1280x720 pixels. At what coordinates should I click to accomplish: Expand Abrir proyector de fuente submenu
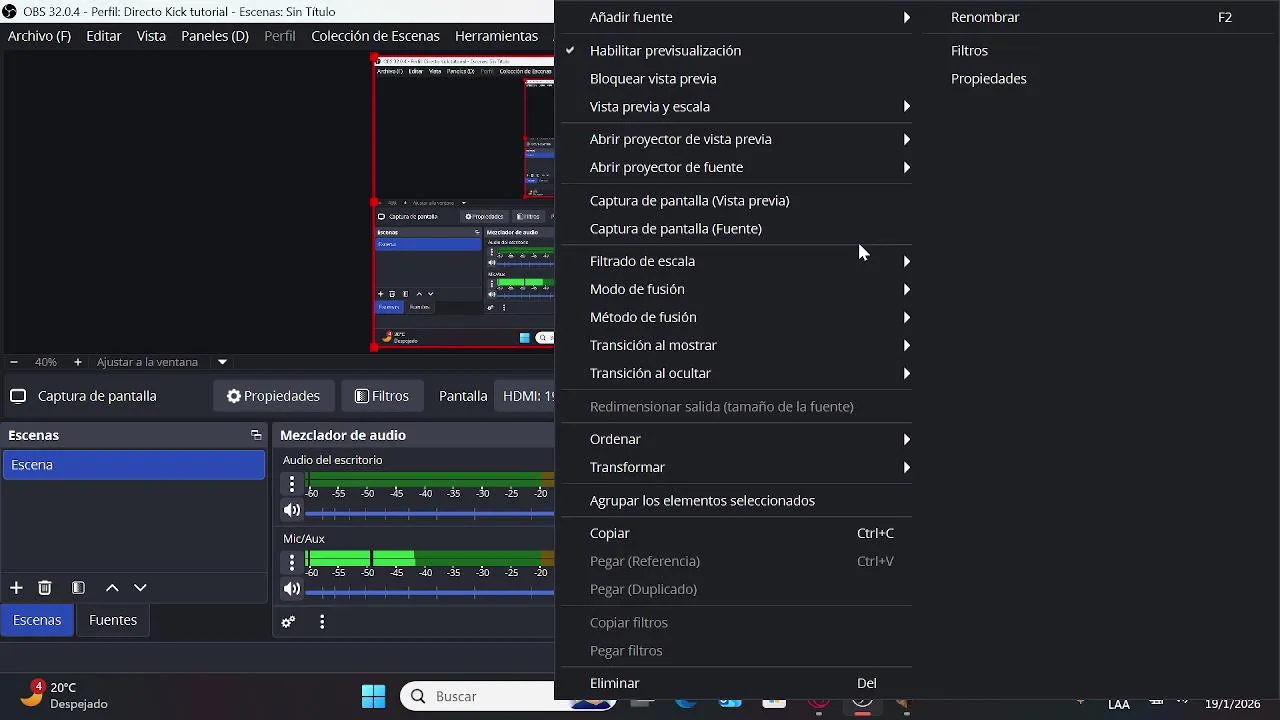[736, 167]
